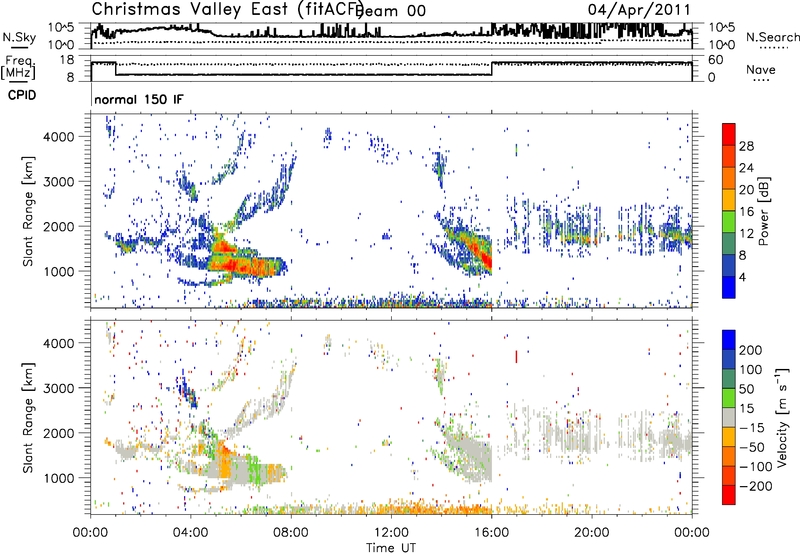Select the Nave legend label
This screenshot has width=800, height=554.
pos(761,69)
